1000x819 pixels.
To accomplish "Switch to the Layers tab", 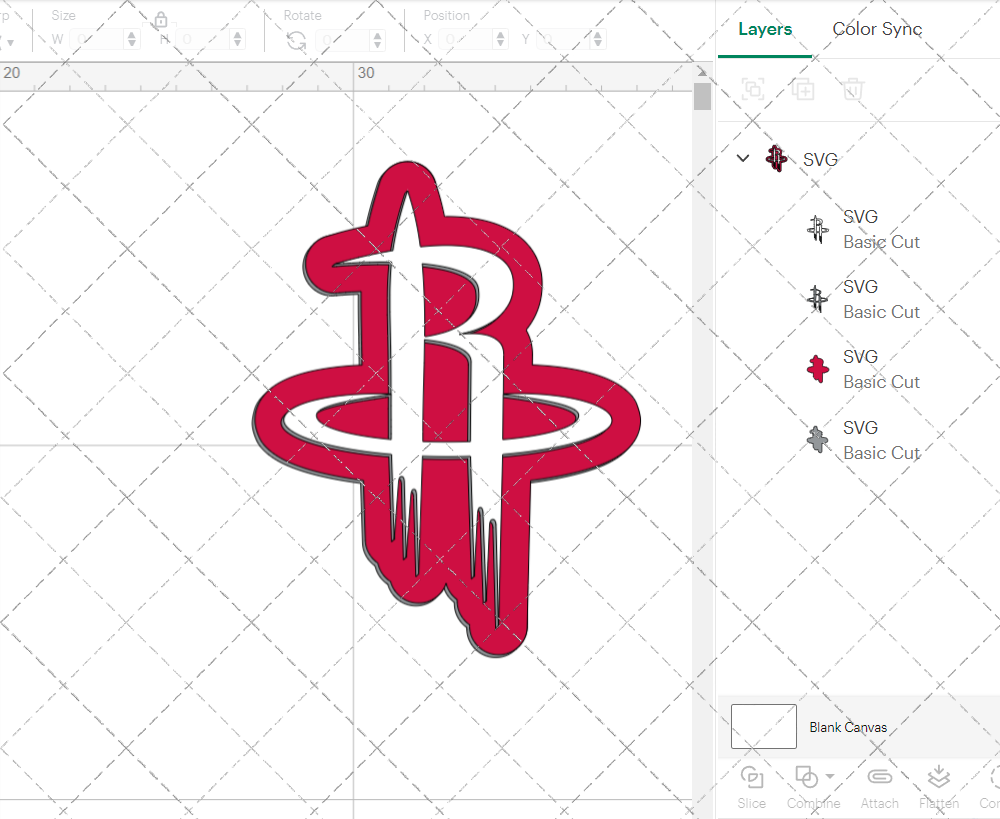I will click(765, 29).
